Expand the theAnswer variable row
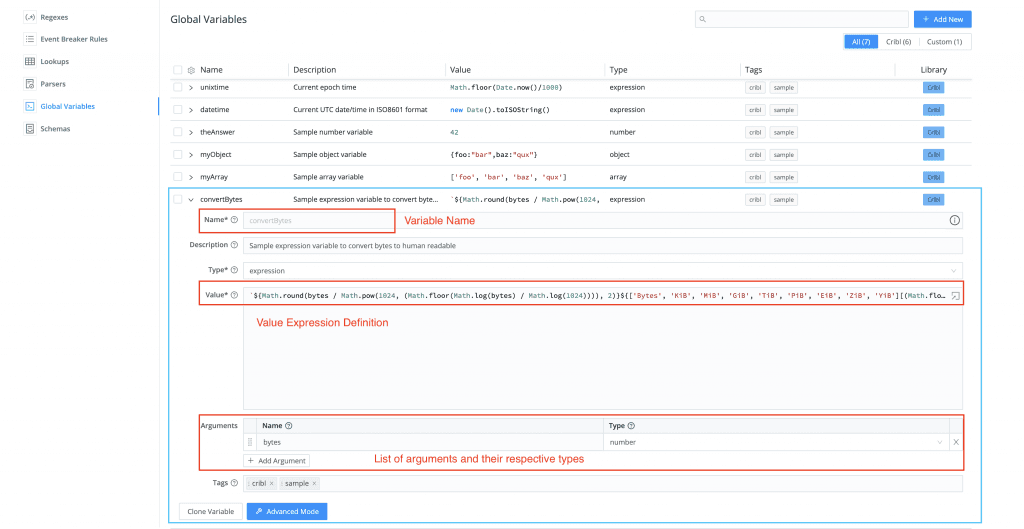Viewport: 1024px width, 529px height. click(x=190, y=132)
